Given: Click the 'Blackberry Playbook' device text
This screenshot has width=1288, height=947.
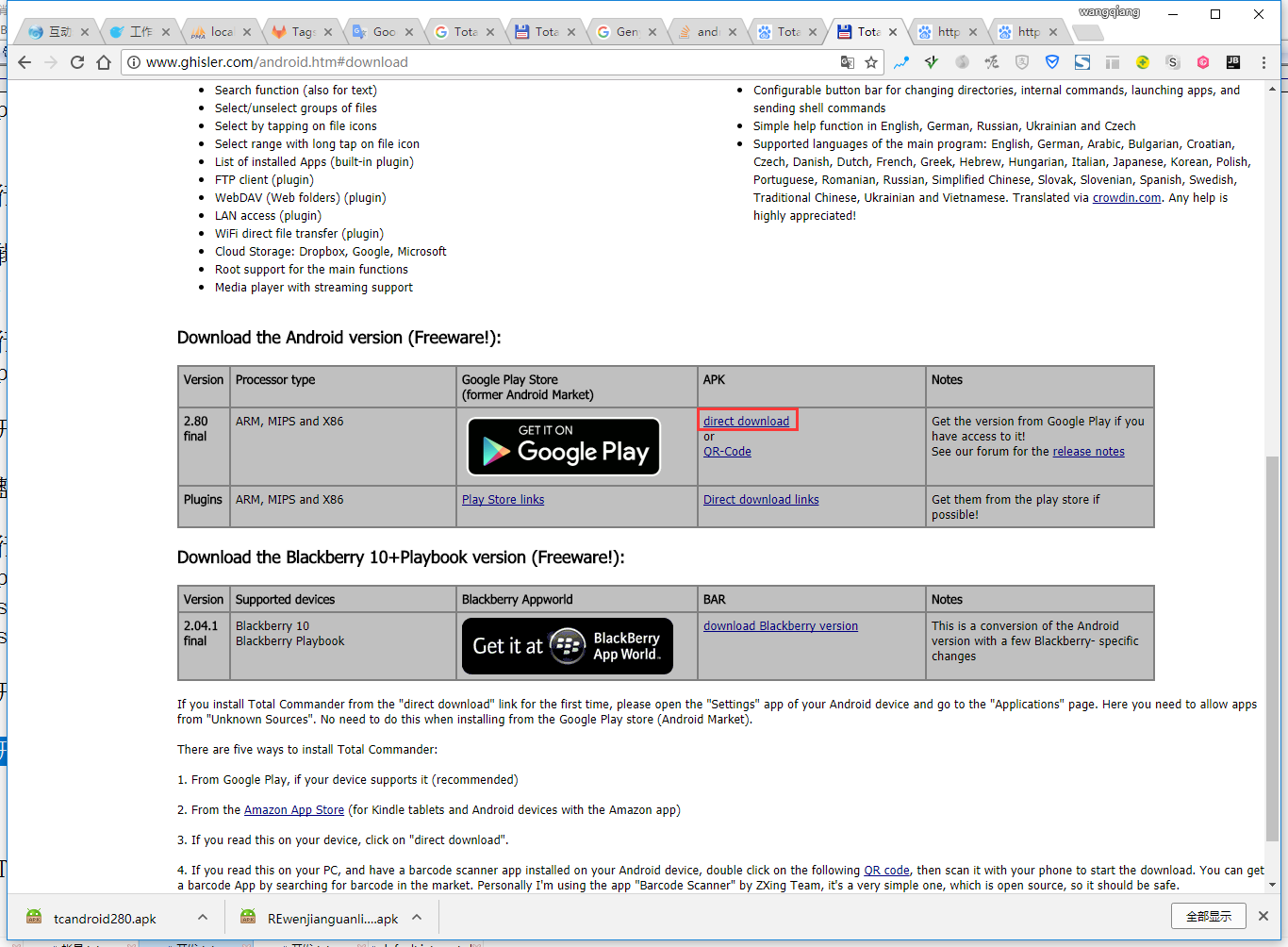Looking at the screenshot, I should [289, 640].
